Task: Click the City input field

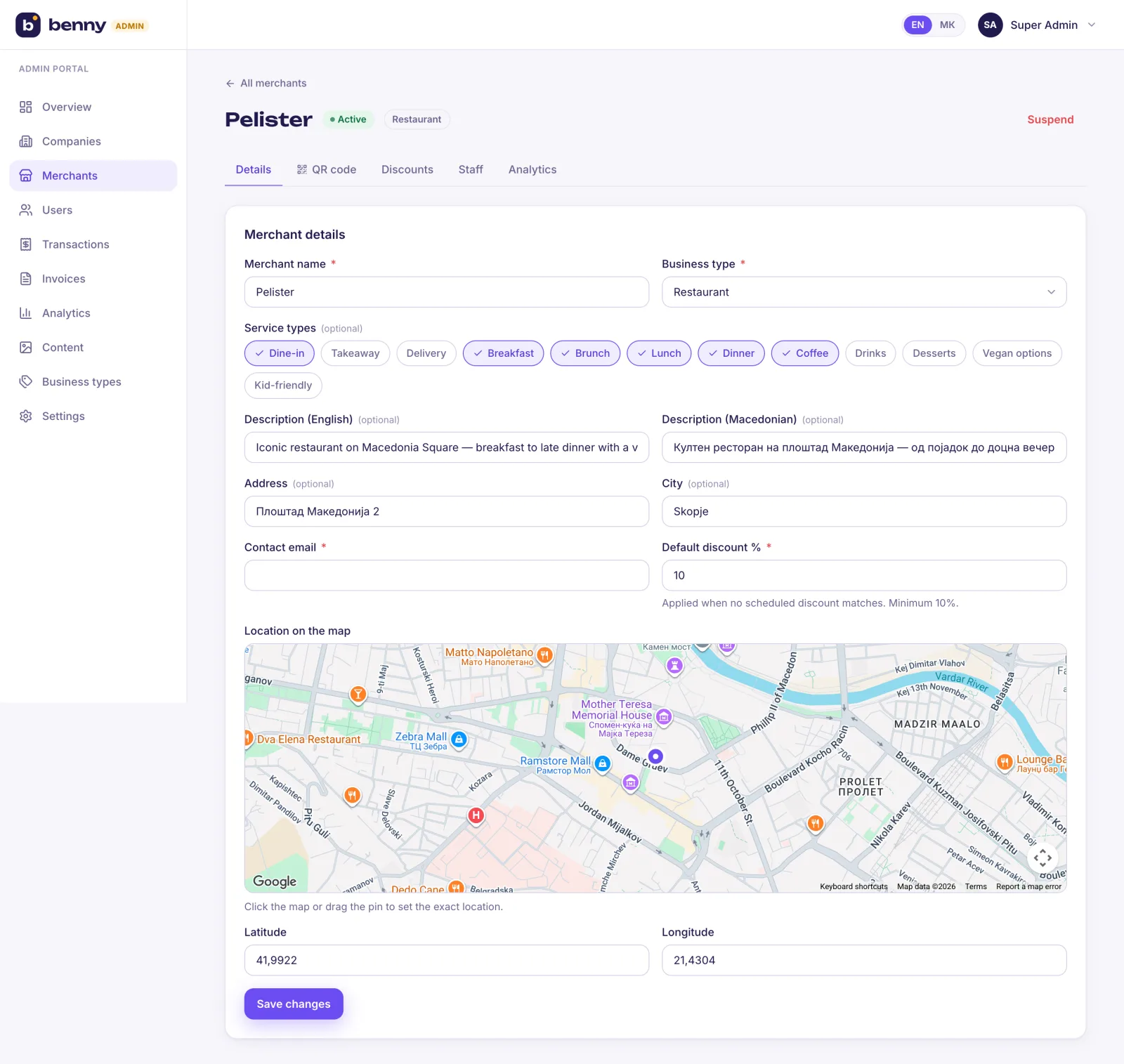Action: [x=864, y=511]
